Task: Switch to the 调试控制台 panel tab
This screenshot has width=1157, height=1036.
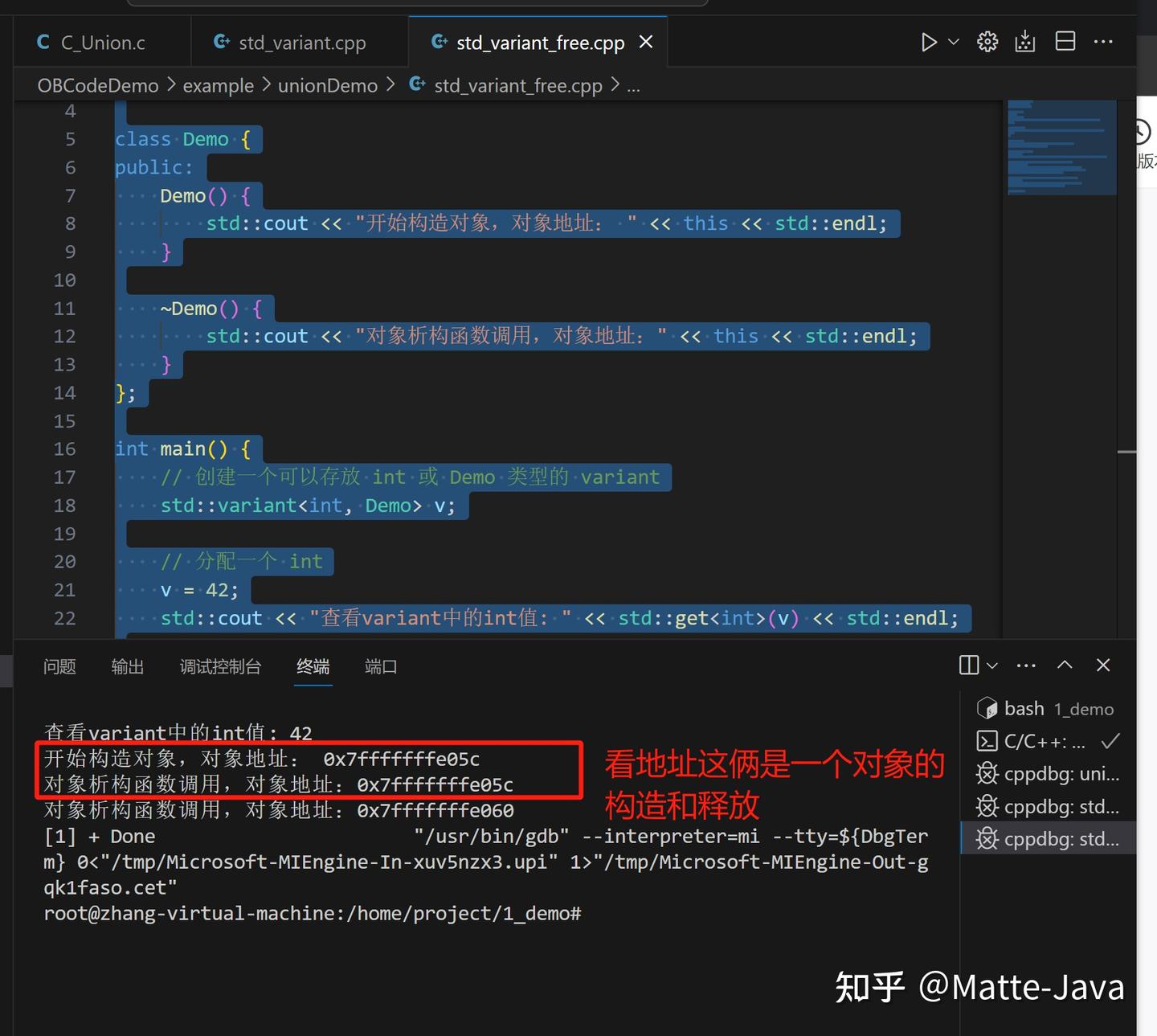Action: [x=220, y=666]
